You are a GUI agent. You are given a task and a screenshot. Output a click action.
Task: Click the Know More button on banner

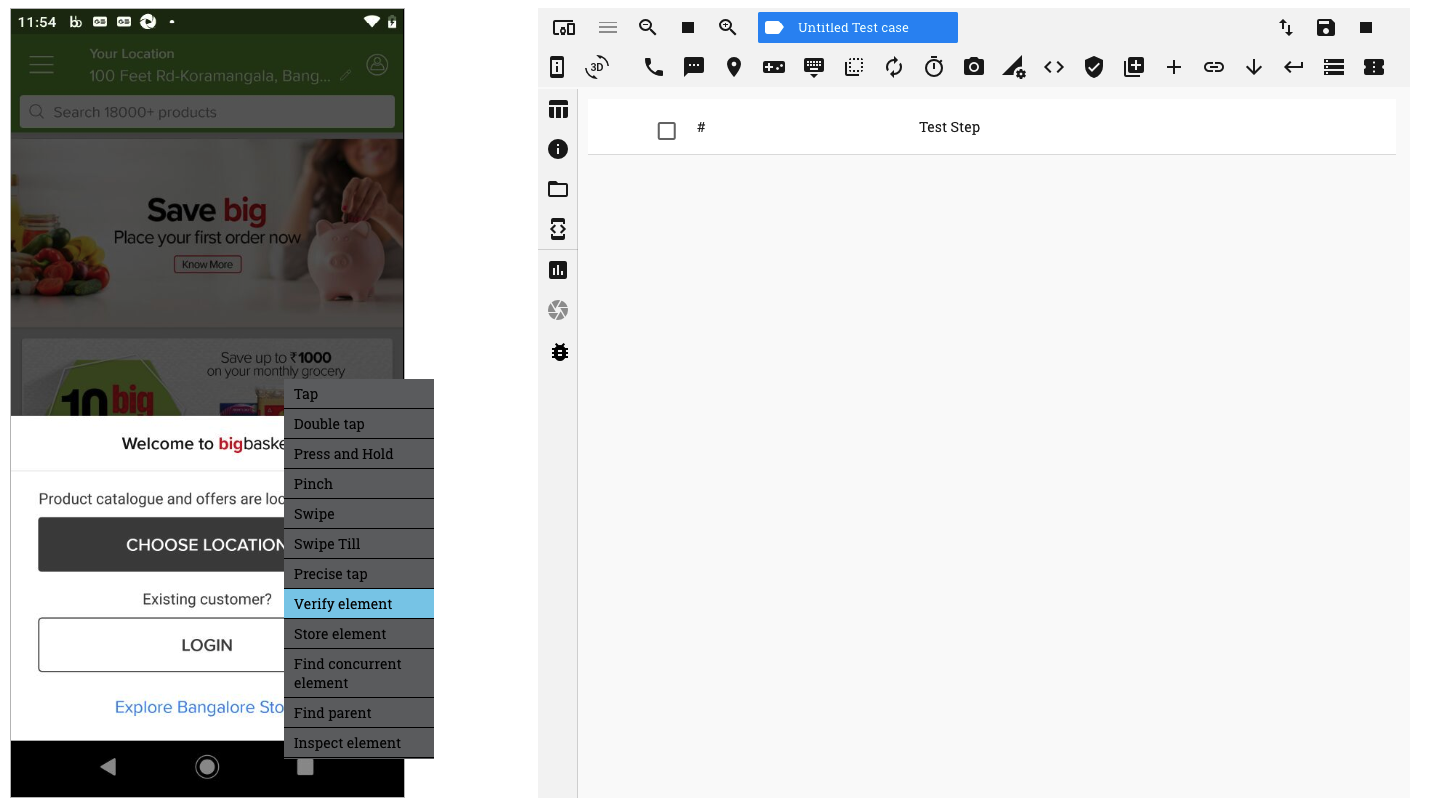click(207, 264)
